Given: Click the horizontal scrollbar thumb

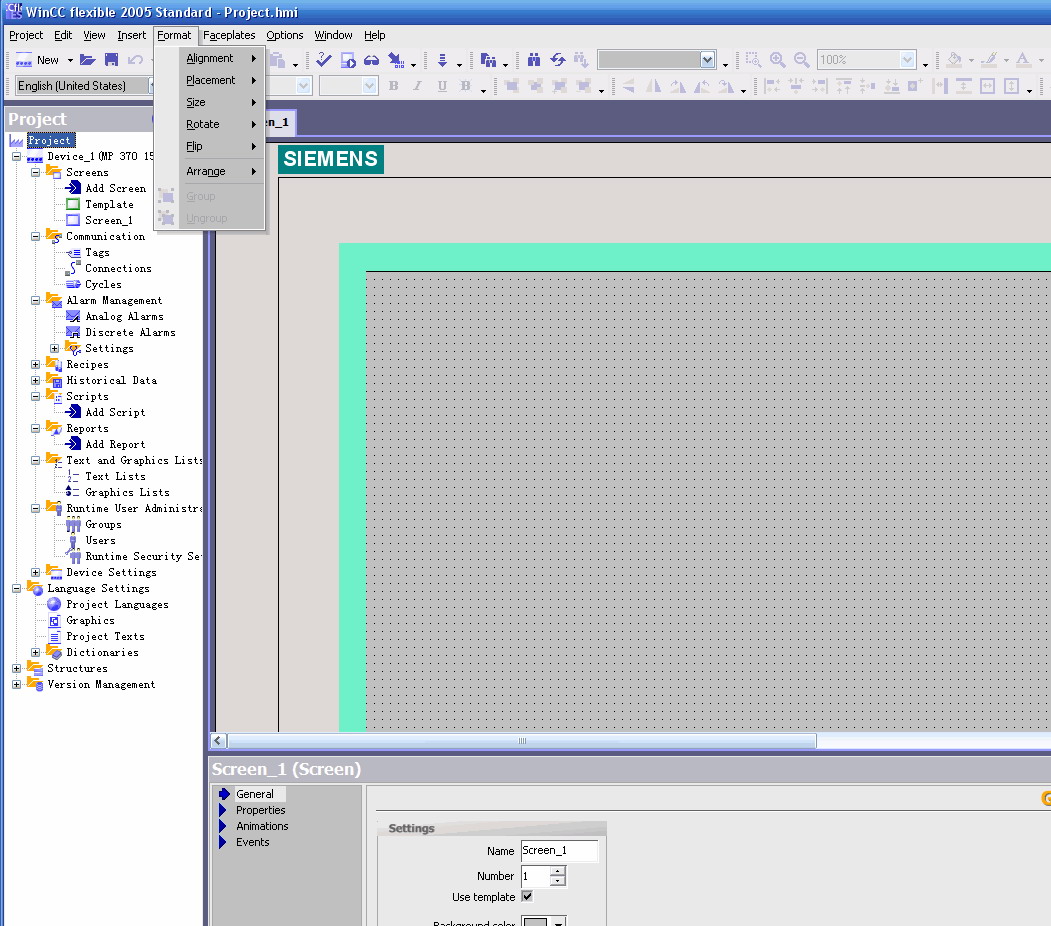Looking at the screenshot, I should [x=522, y=741].
